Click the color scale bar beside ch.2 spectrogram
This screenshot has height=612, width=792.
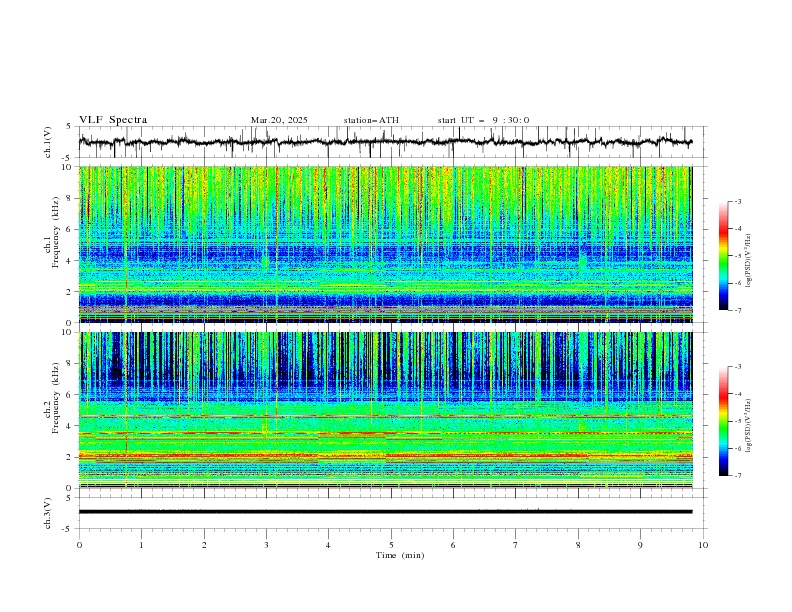(723, 421)
